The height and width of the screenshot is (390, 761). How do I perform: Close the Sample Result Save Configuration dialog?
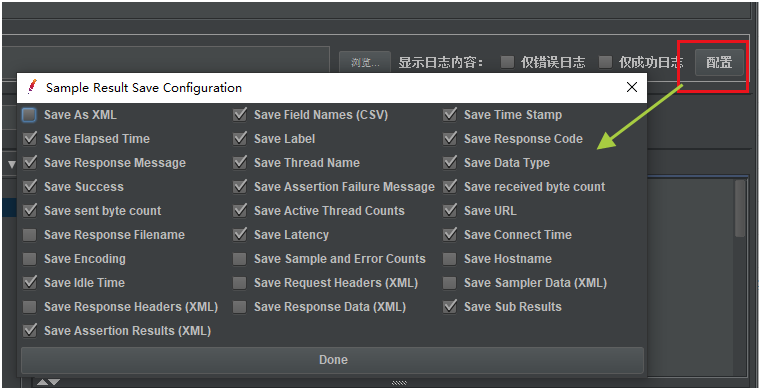pyautogui.click(x=631, y=87)
